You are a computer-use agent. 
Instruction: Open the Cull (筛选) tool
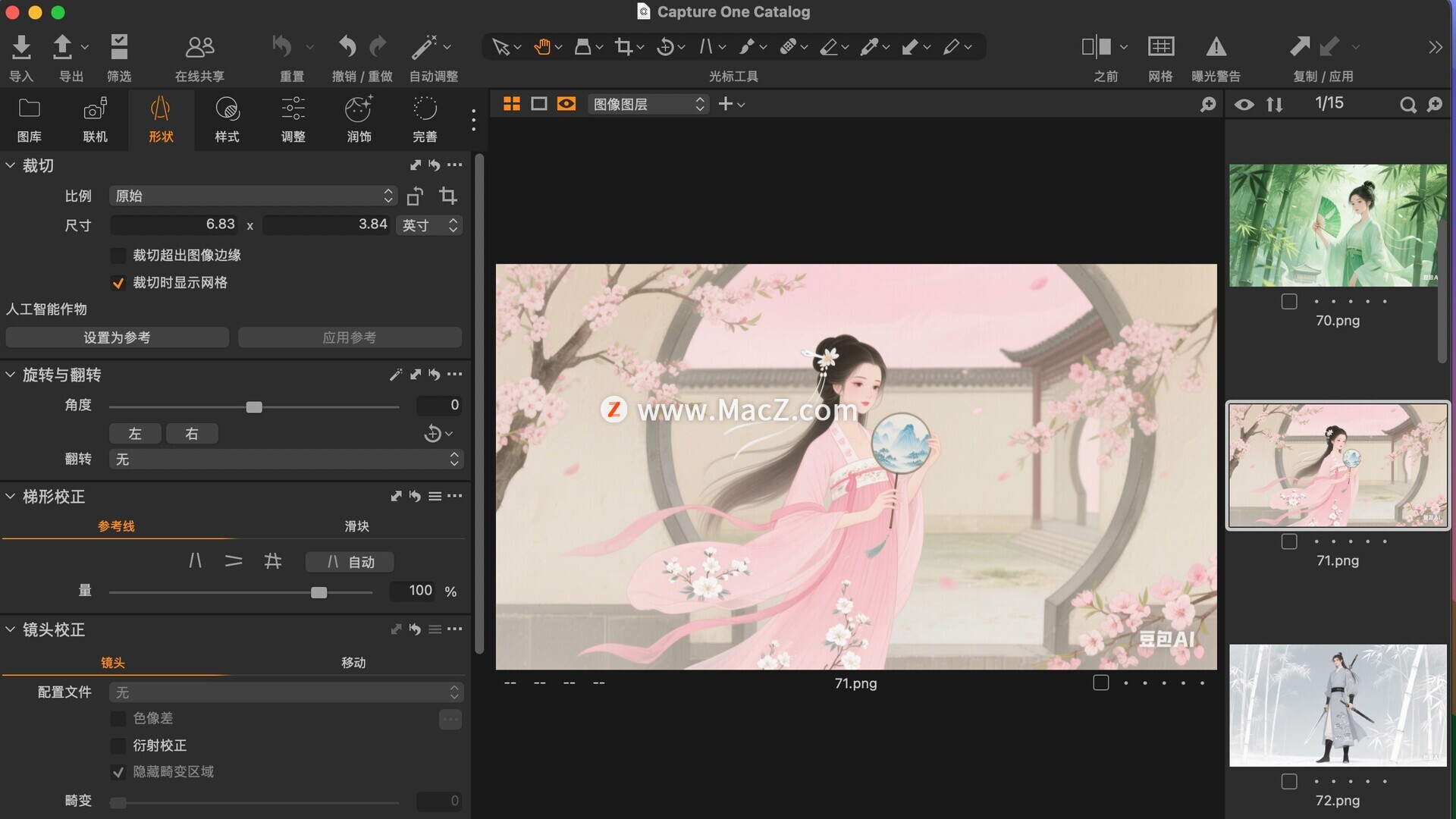click(x=119, y=47)
